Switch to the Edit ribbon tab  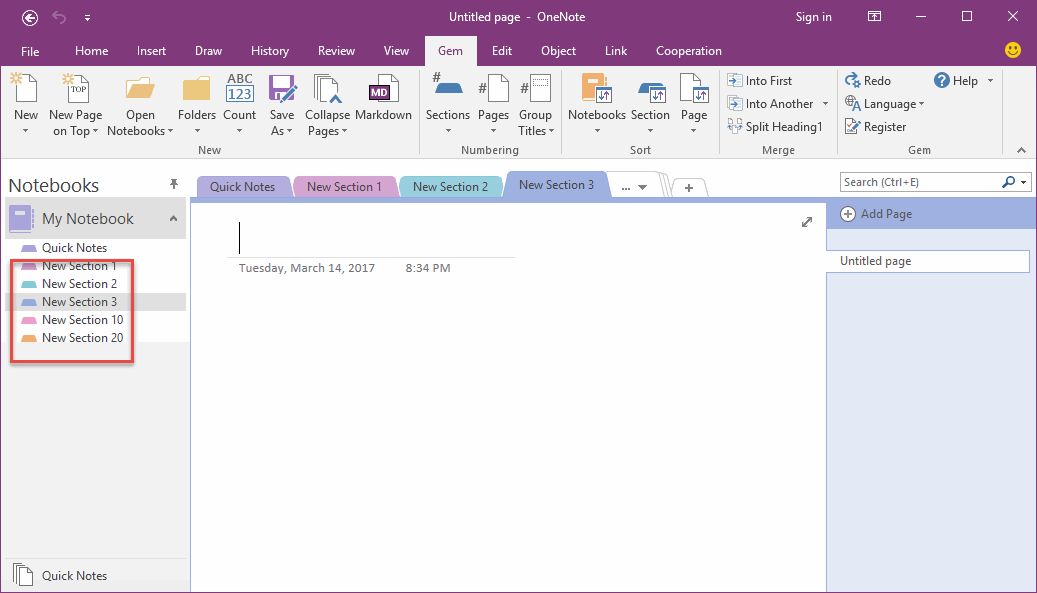coord(502,51)
